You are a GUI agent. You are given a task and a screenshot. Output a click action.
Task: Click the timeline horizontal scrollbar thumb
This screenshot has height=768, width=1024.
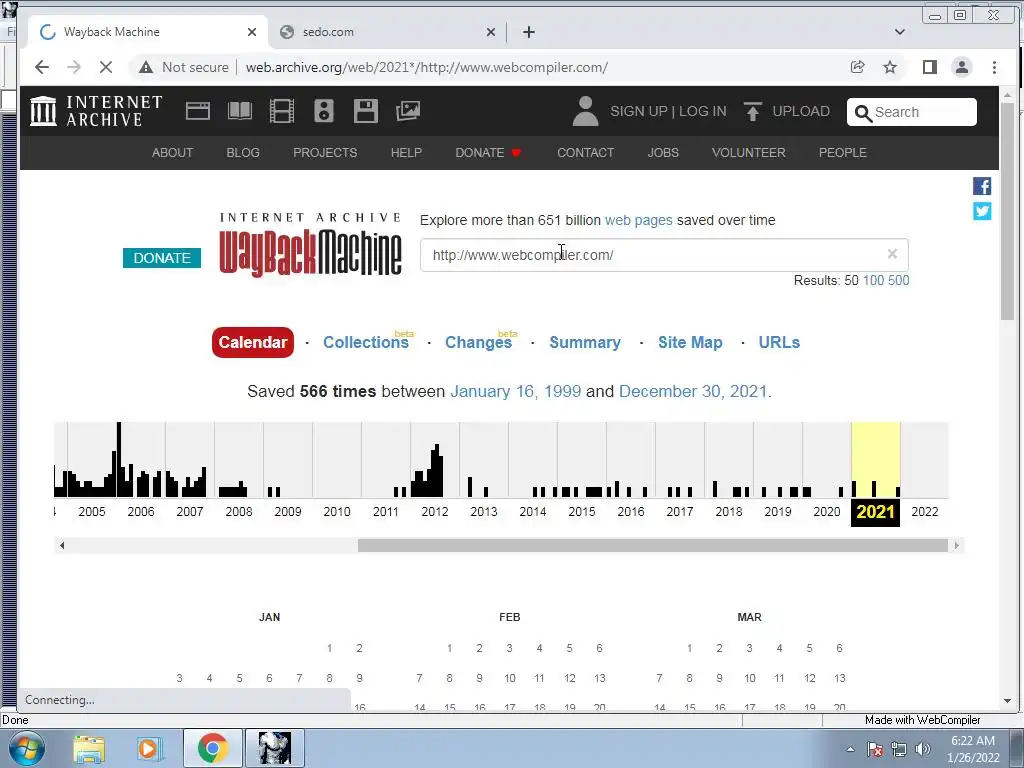[x=652, y=545]
